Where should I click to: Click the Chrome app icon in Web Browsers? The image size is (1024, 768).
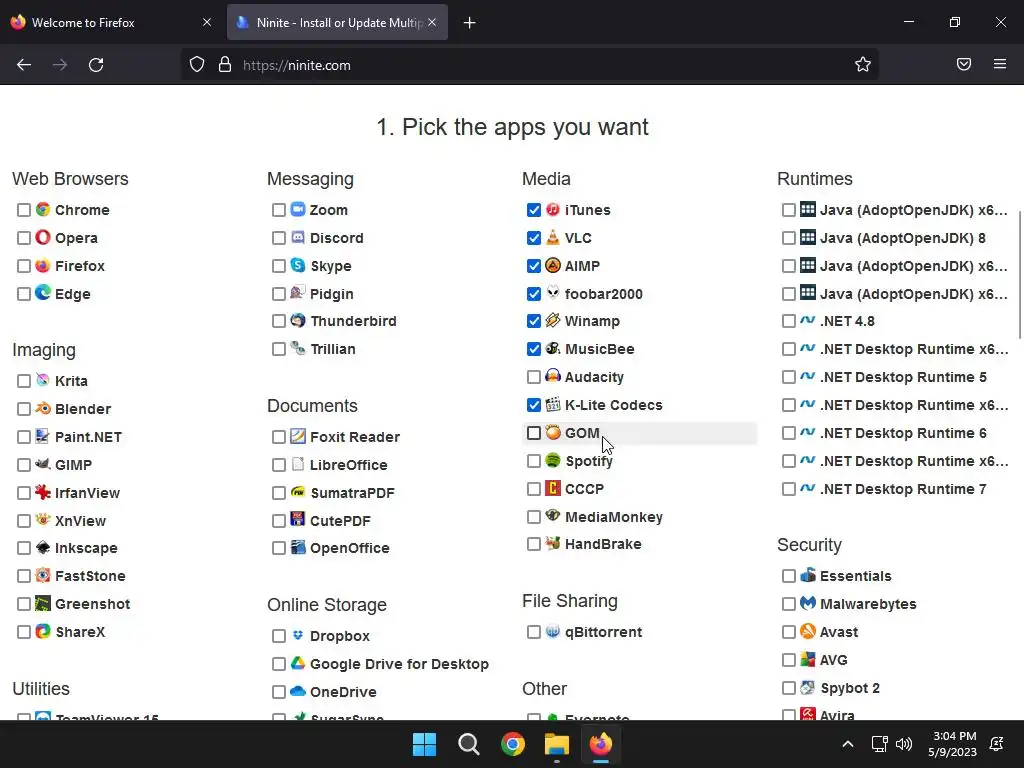click(43, 210)
